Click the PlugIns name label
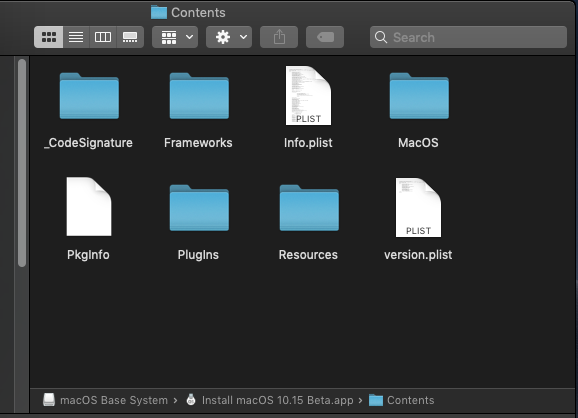This screenshot has height=418, width=578. click(x=198, y=255)
